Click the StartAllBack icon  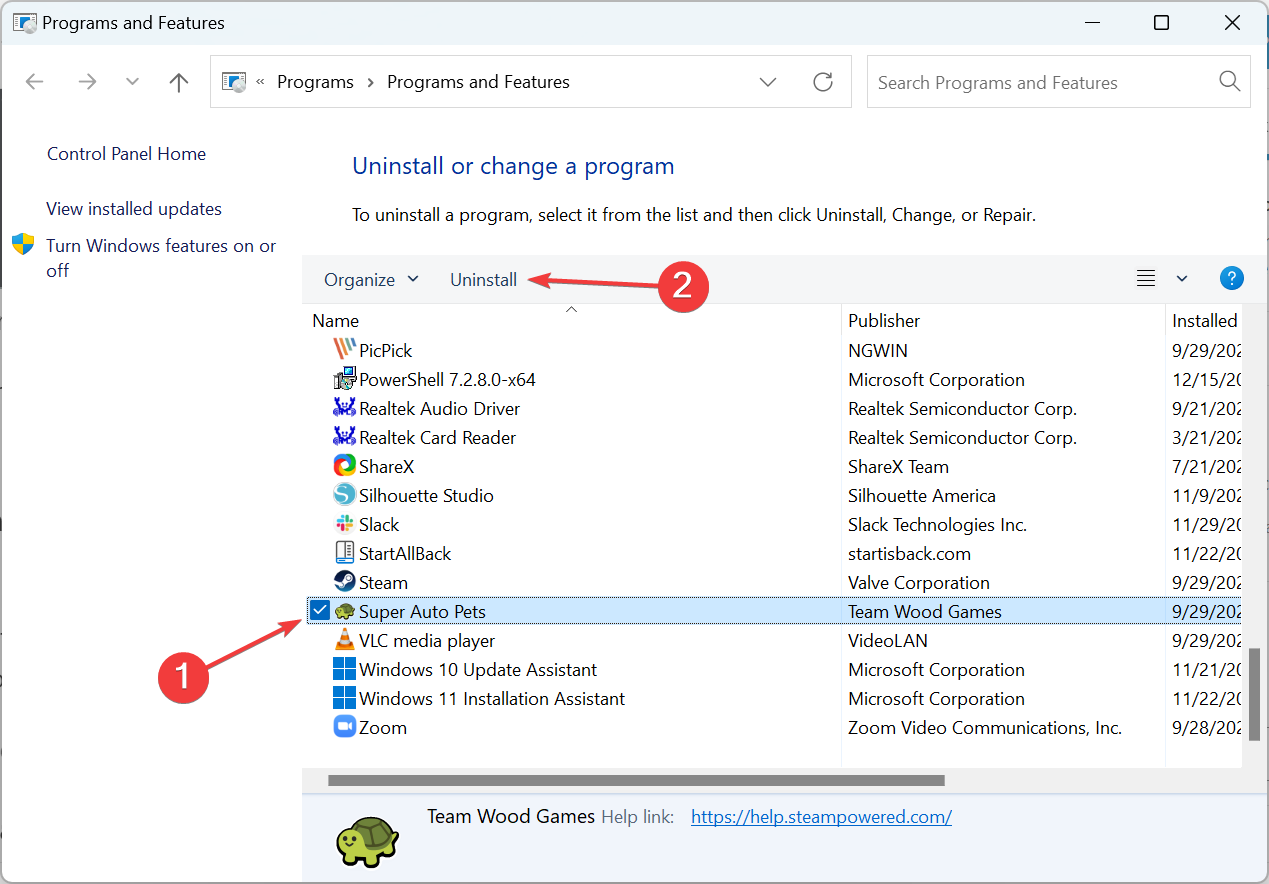tap(344, 553)
